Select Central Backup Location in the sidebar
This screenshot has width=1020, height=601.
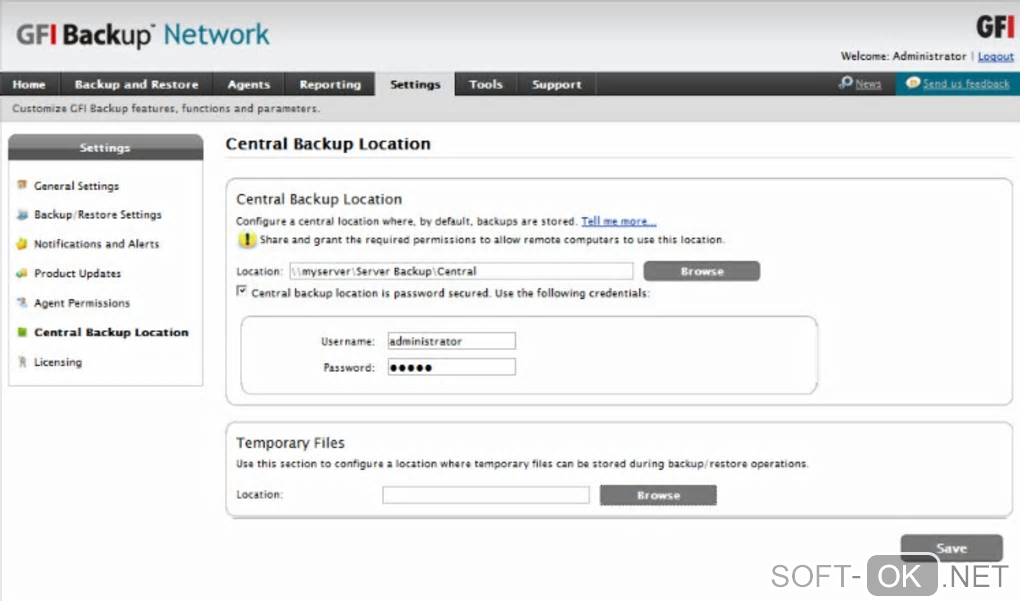[111, 332]
